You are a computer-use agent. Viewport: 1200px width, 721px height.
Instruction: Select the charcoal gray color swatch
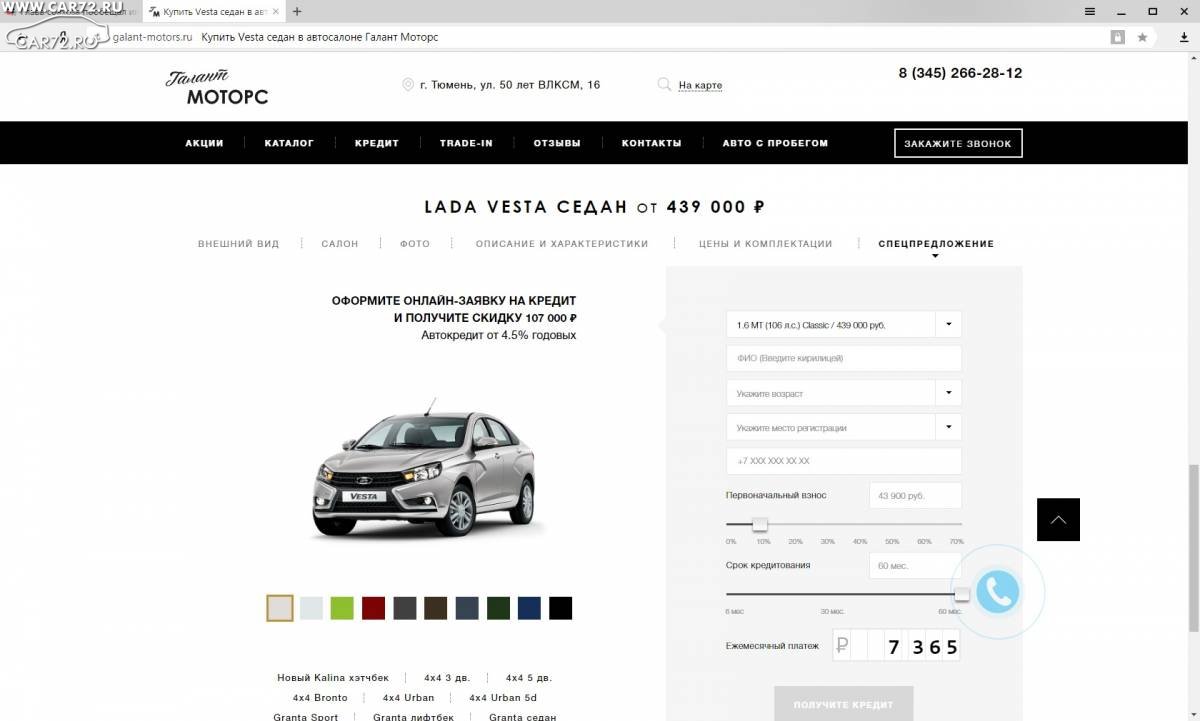coord(405,608)
